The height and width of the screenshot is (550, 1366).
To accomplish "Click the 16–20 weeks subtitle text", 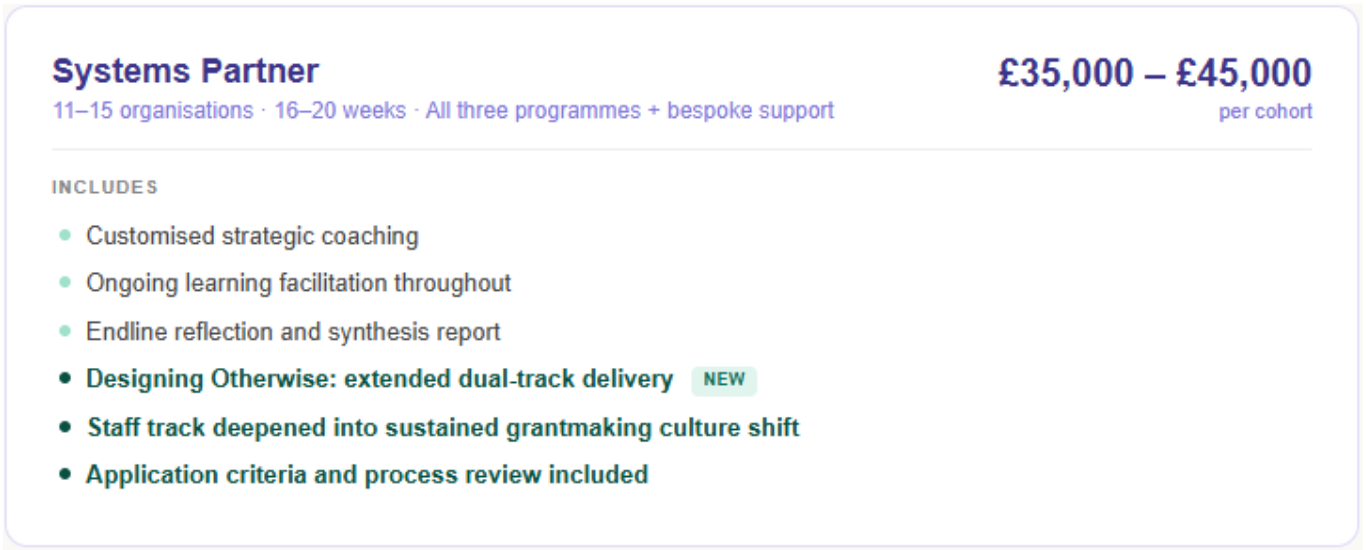I will pyautogui.click(x=340, y=110).
